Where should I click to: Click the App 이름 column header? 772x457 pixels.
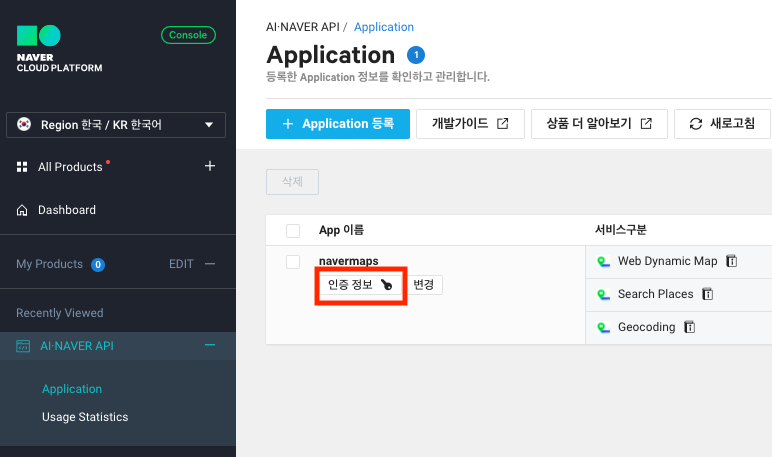(x=341, y=230)
